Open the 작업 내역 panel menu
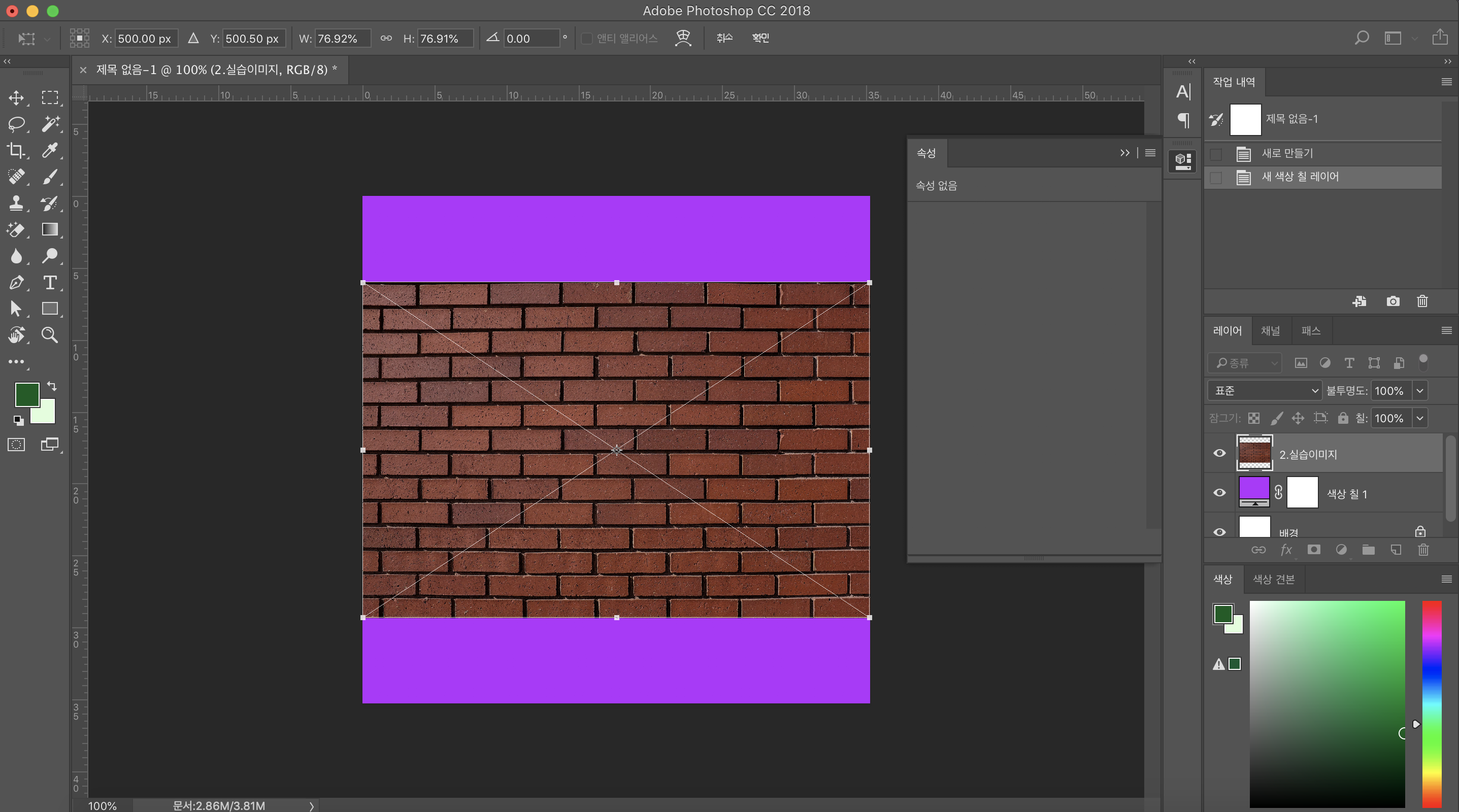 (x=1446, y=82)
